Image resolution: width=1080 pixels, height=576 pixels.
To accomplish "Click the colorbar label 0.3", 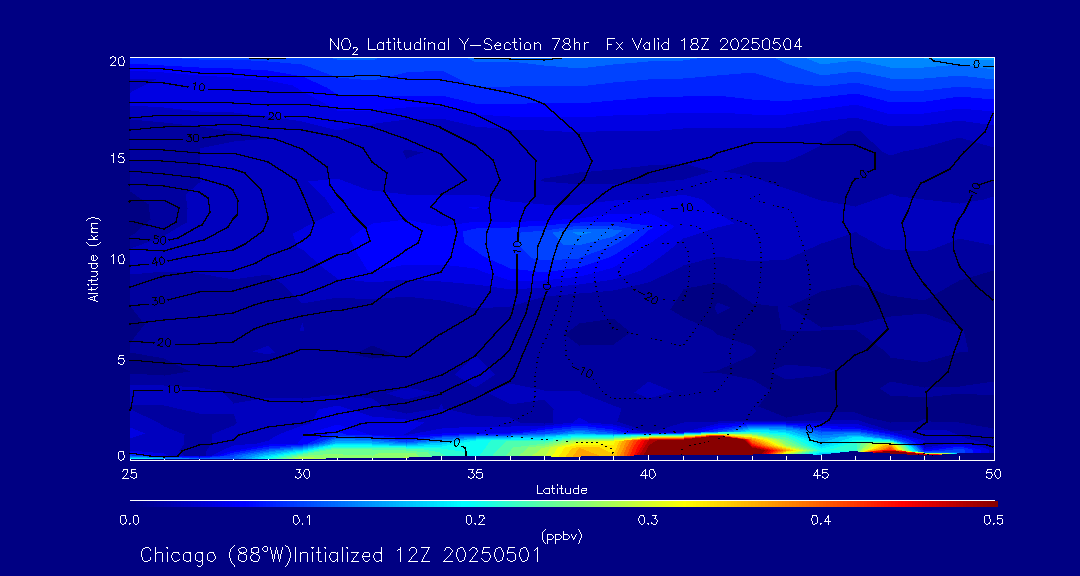I will pos(647,520).
